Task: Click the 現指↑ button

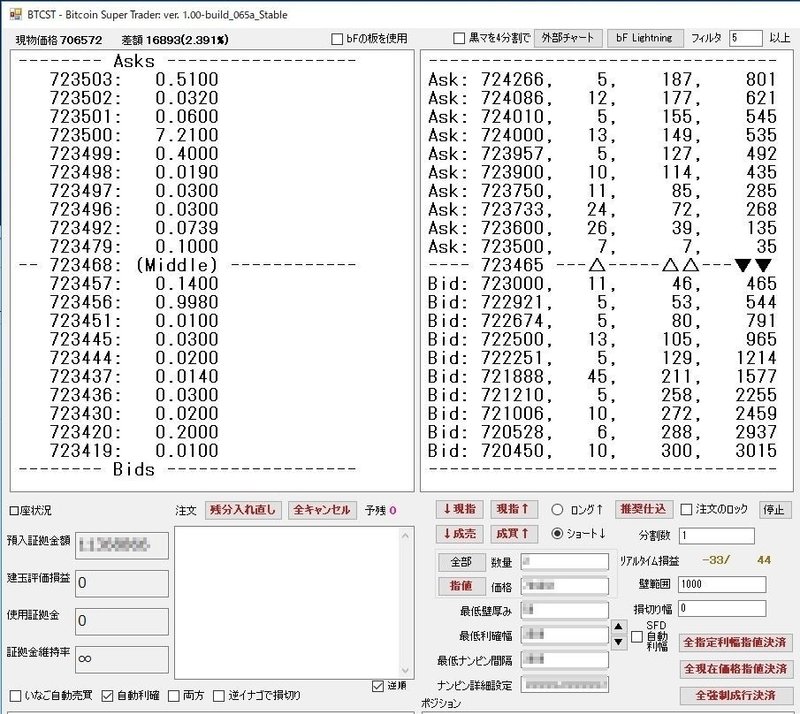Action: pos(513,509)
